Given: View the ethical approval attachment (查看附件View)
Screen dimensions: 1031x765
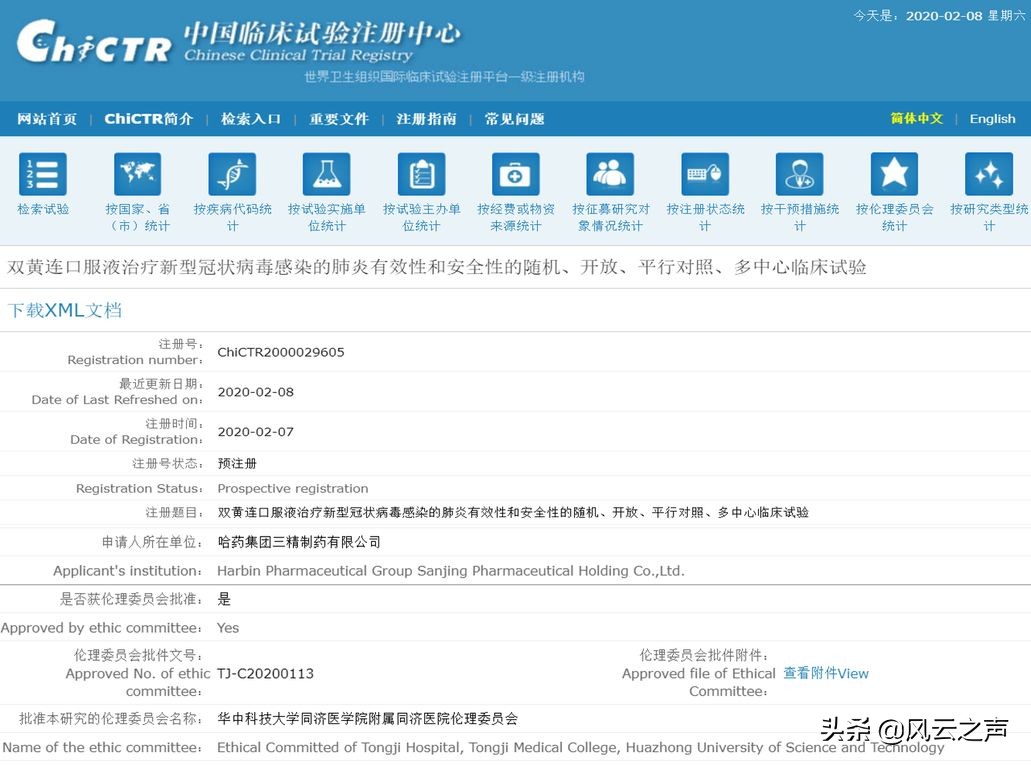Looking at the screenshot, I should 826,673.
